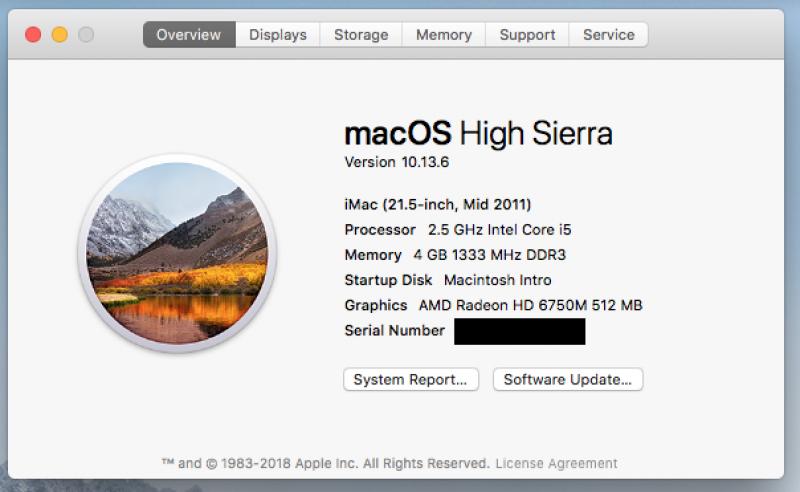Click the Apple copyright notice text

326,463
